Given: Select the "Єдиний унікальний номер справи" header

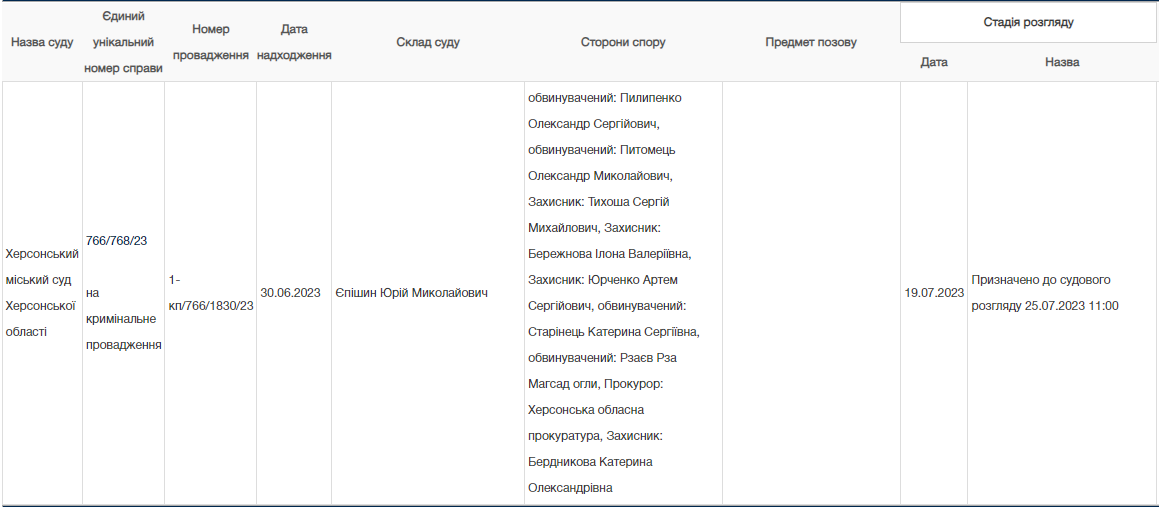Looking at the screenshot, I should point(124,43).
